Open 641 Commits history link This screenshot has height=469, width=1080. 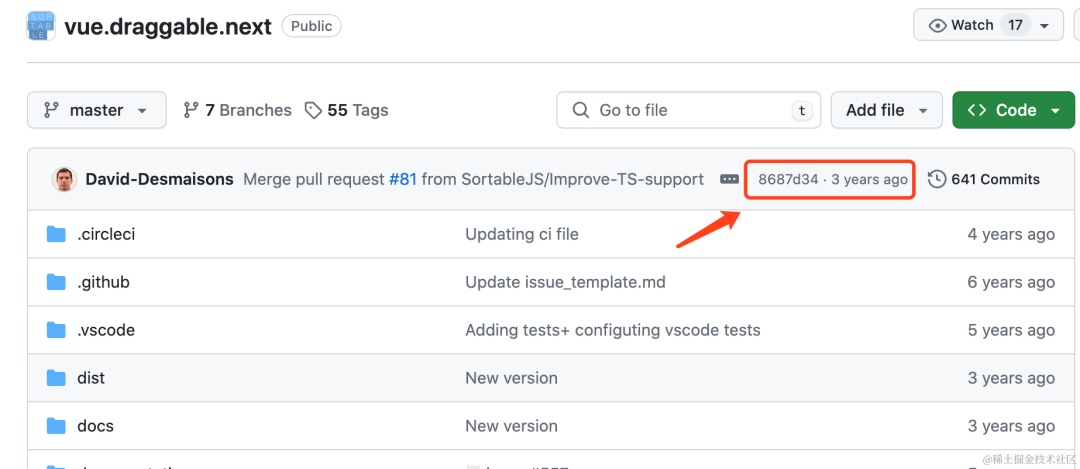point(984,179)
